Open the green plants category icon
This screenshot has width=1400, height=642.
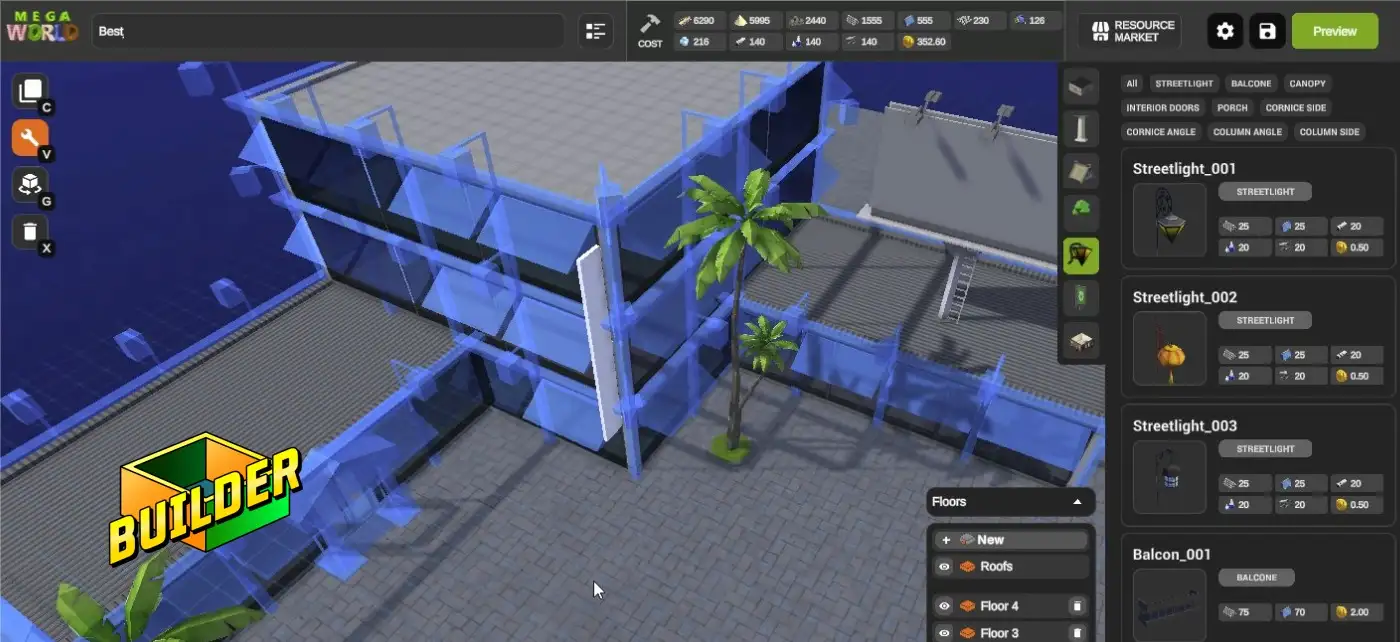[x=1081, y=211]
